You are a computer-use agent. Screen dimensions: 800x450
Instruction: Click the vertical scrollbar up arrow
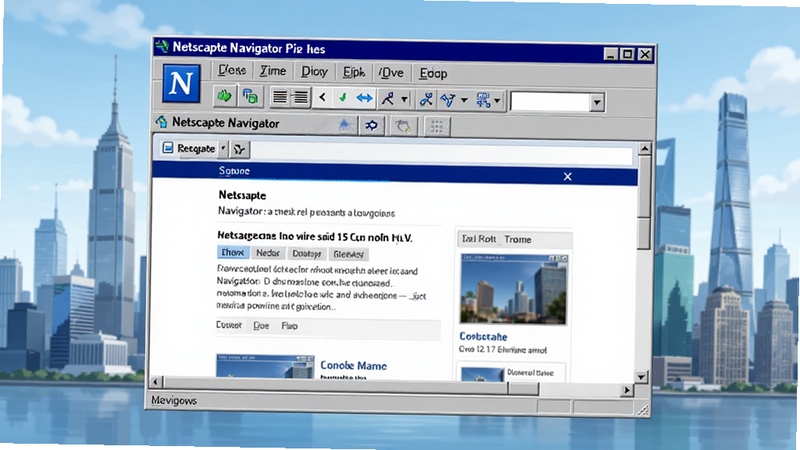click(x=644, y=148)
